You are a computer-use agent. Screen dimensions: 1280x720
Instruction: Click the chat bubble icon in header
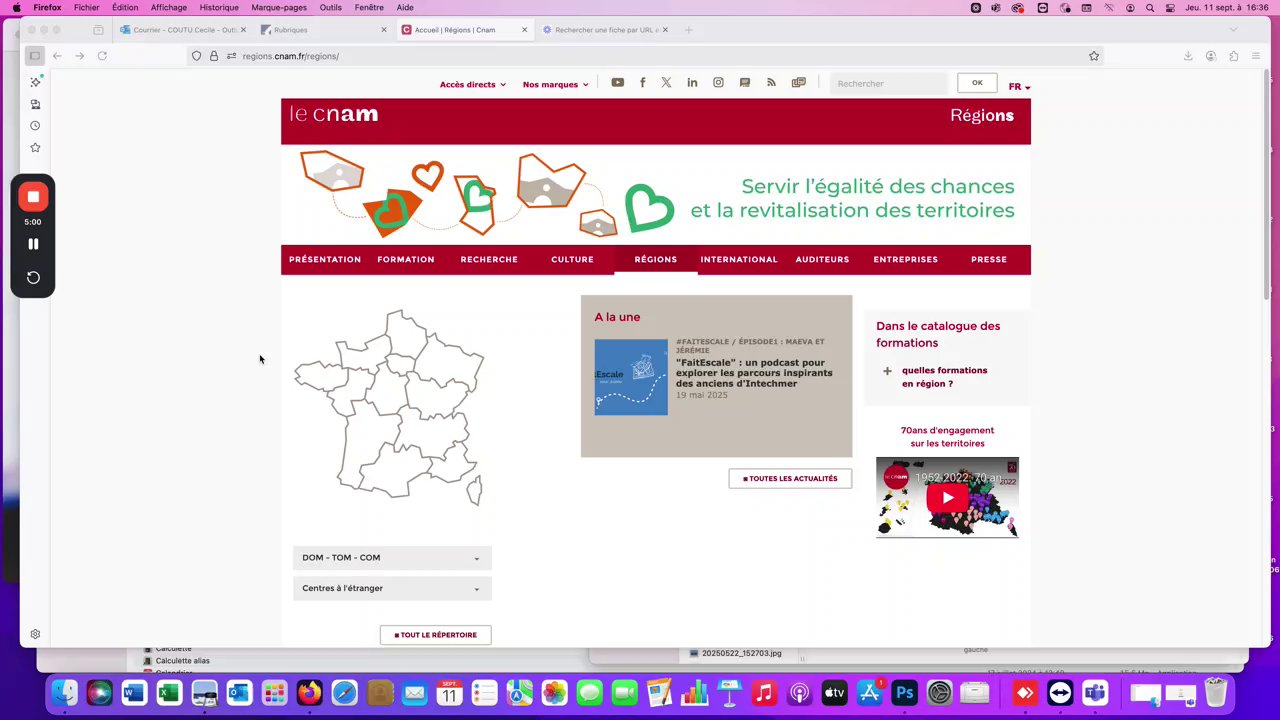tap(745, 83)
